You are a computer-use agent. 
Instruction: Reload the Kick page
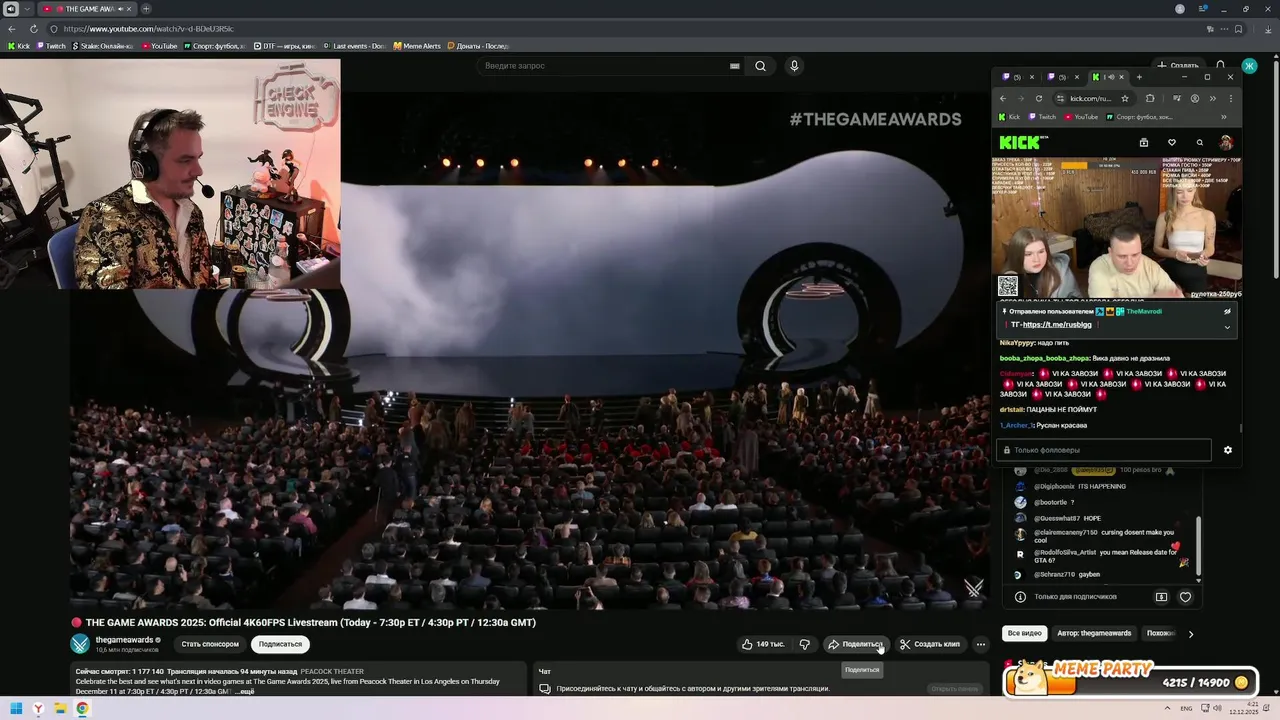[1039, 99]
